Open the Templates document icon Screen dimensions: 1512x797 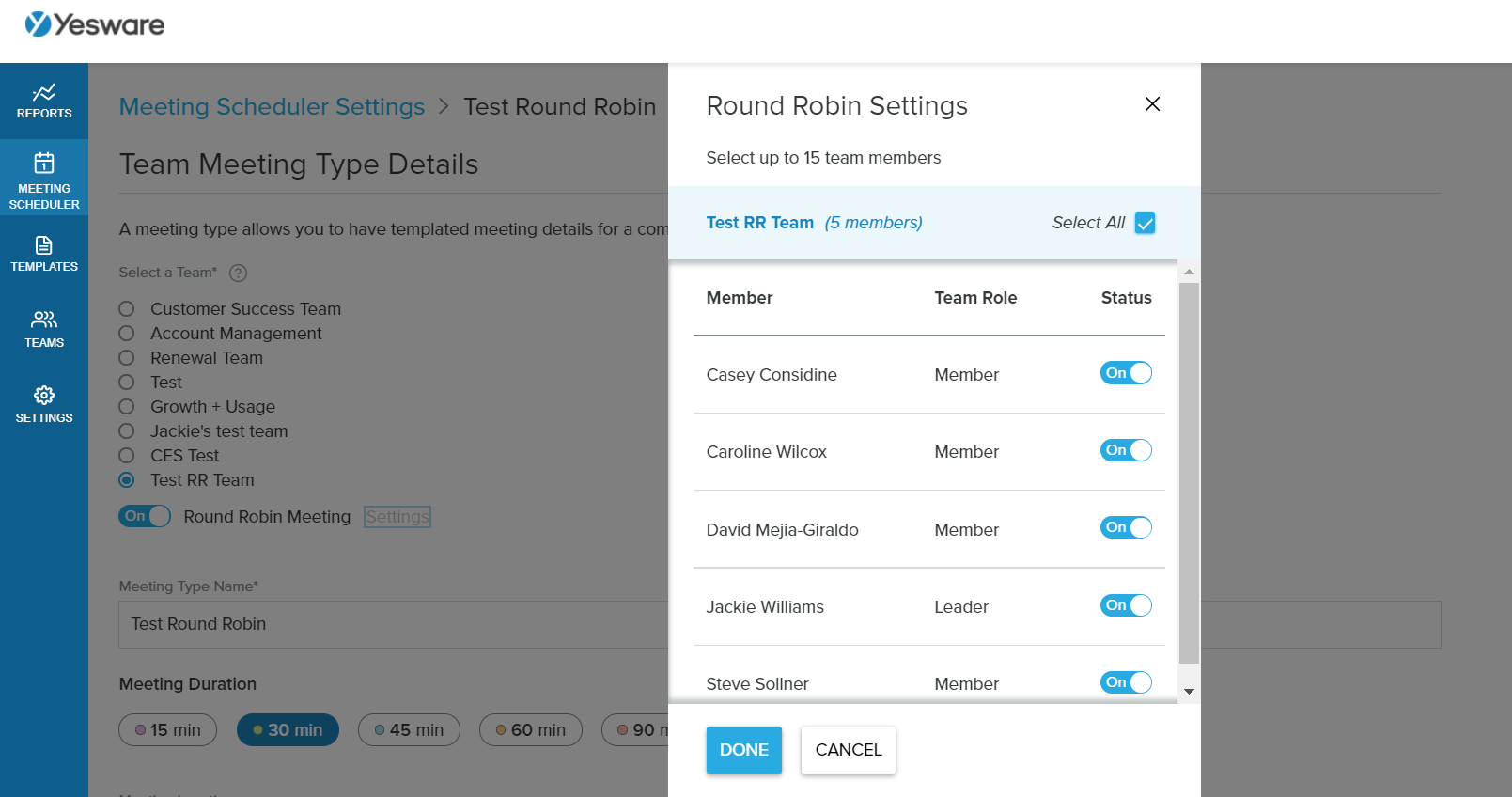[44, 245]
